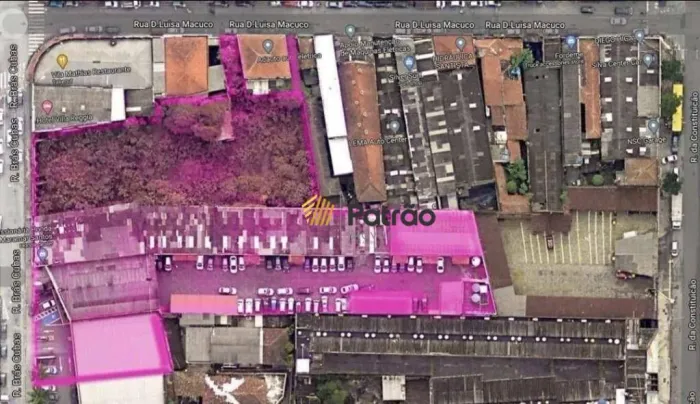Viewport: 700px width, 404px height.
Task: Select the NSC Garage map pin
Action: point(654,126)
